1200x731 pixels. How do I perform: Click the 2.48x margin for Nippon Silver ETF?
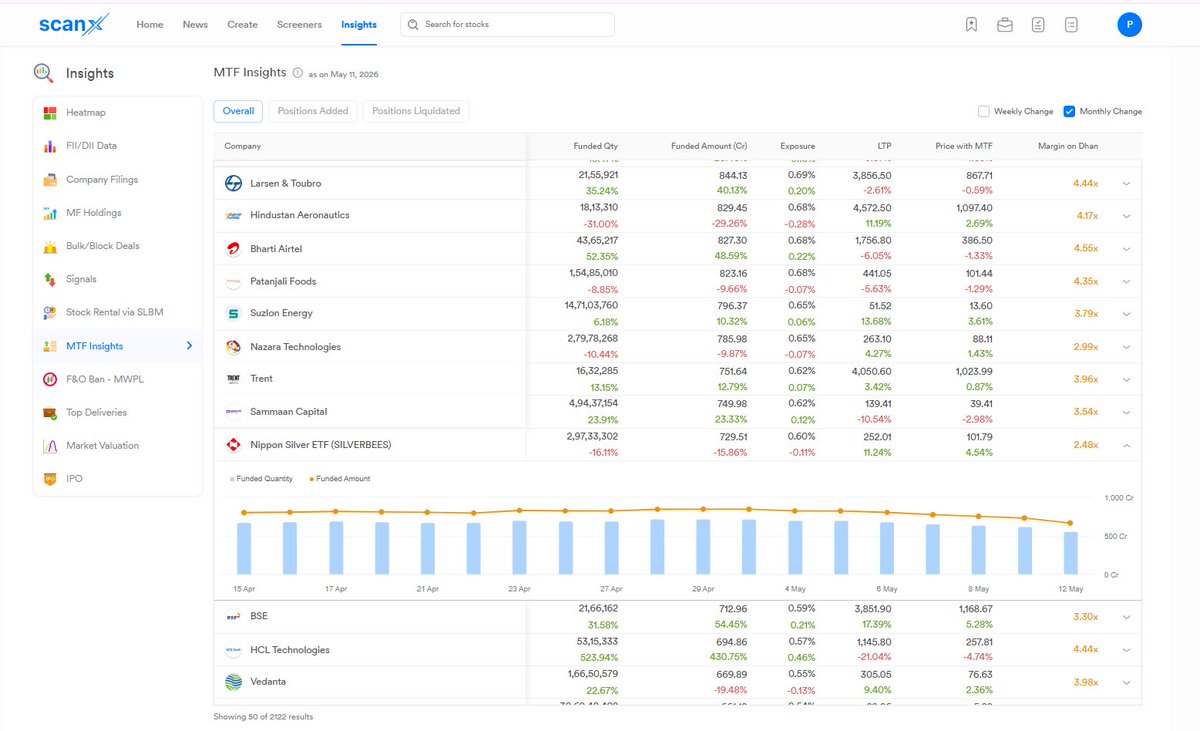pos(1085,445)
